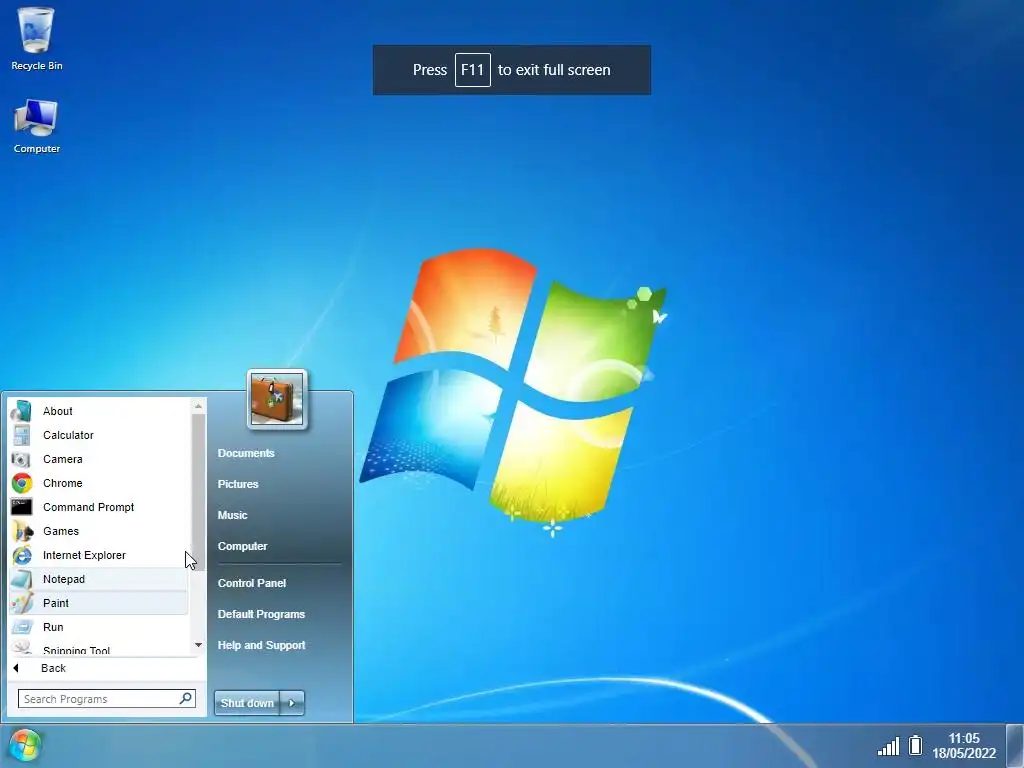
Task: Open Music from Start menu
Action: [232, 515]
